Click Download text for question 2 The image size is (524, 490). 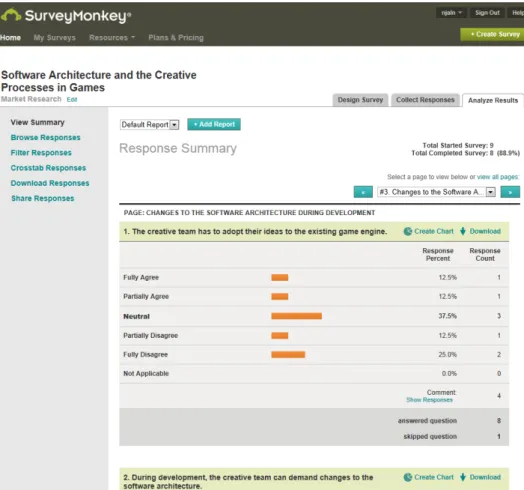click(x=485, y=477)
